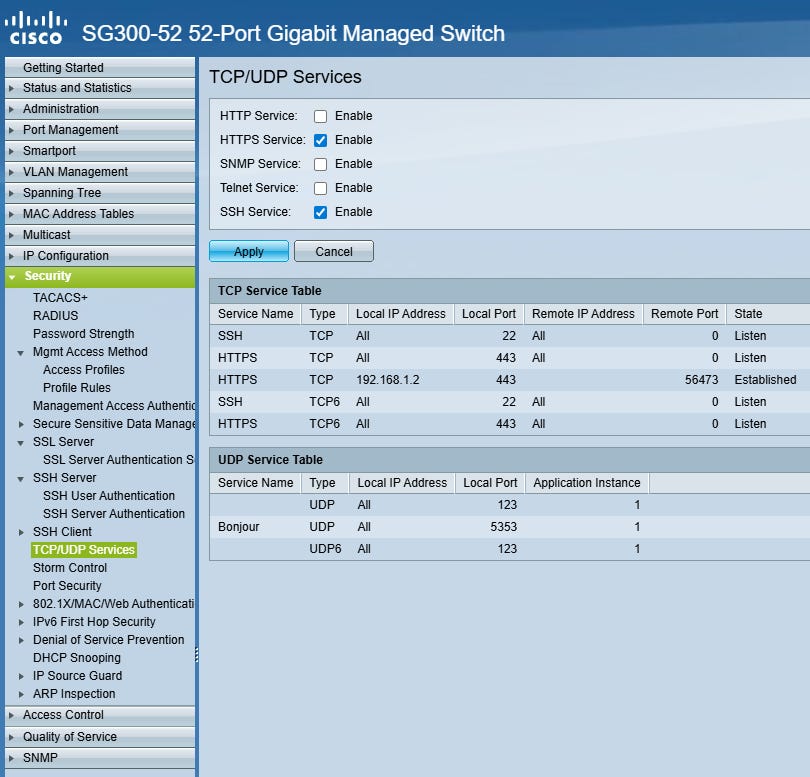The height and width of the screenshot is (777, 810).
Task: Select highlighted TCP/UDP Services item
Action: coord(84,550)
